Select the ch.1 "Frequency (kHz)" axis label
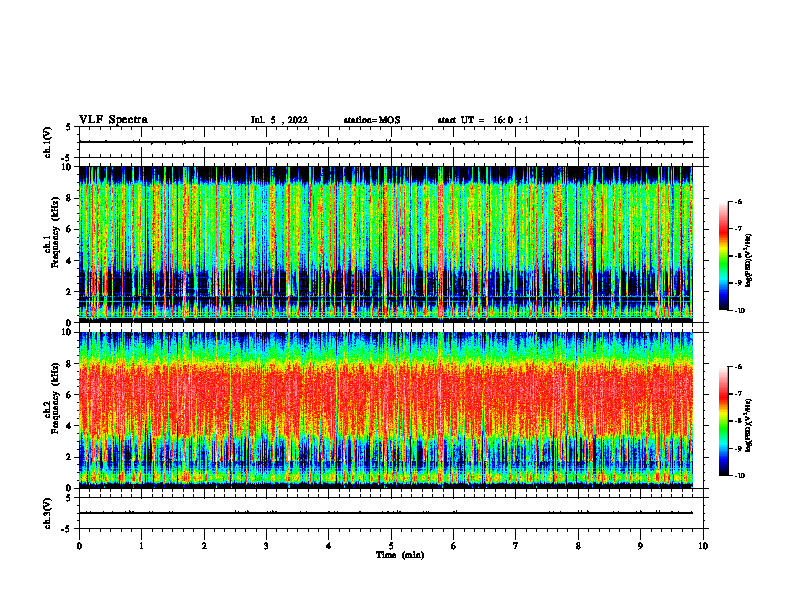Viewport: 792px width, 612px height. tap(55, 232)
